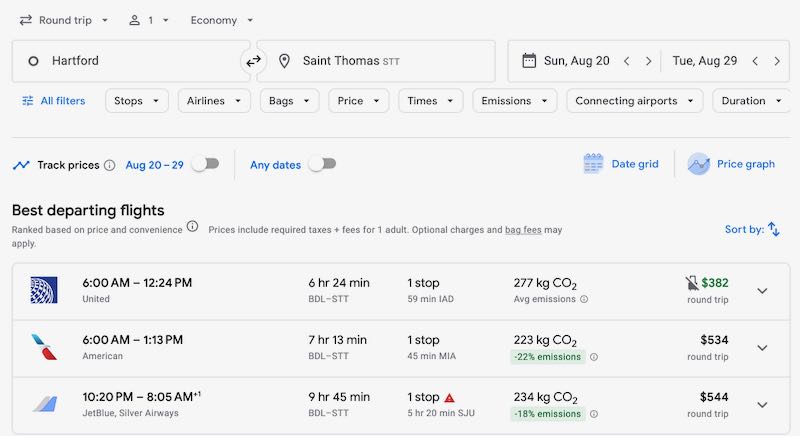Screen dimensions: 800x436
Task: Open the Date grid view
Action: [x=621, y=164]
